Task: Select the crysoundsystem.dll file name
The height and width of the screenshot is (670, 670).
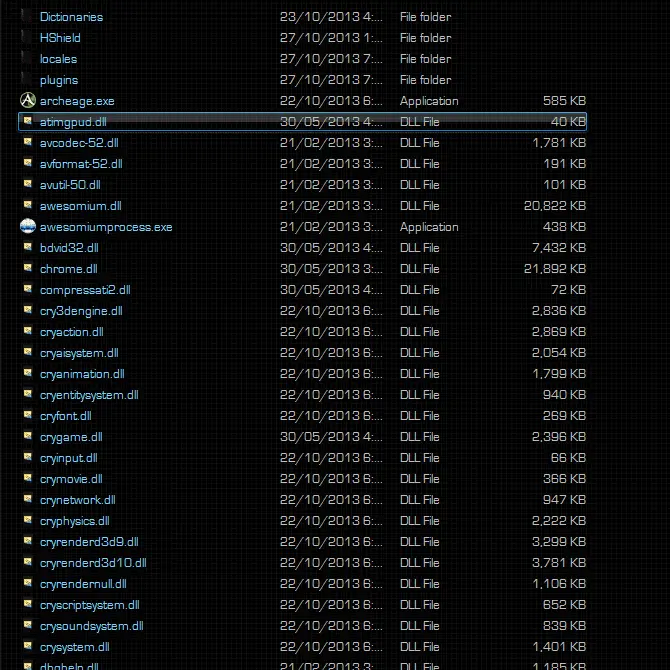Action: (x=91, y=626)
